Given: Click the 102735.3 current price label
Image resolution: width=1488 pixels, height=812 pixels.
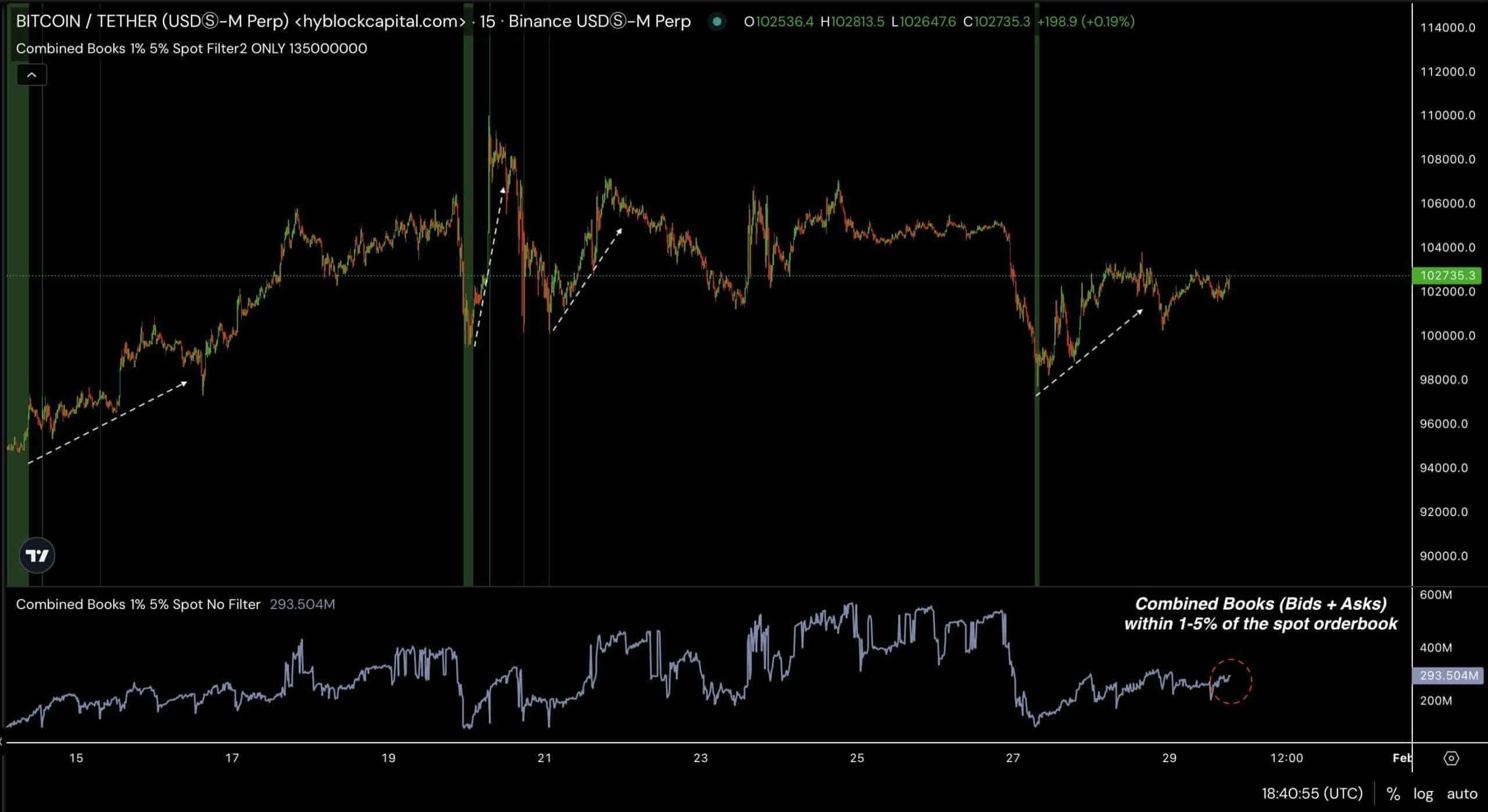Looking at the screenshot, I should pyautogui.click(x=1447, y=276).
